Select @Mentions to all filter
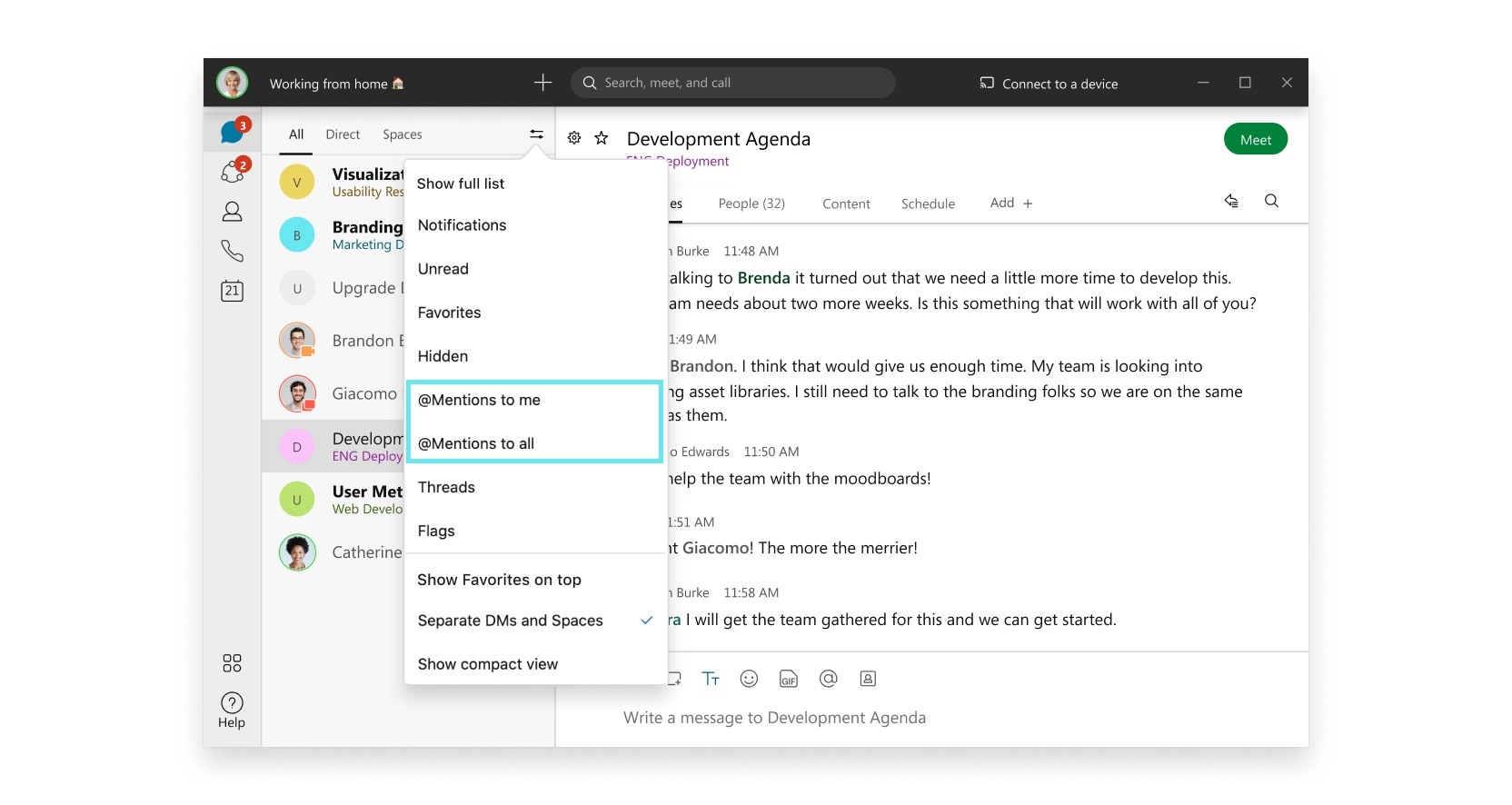Image resolution: width=1512 pixels, height=805 pixels. (535, 443)
